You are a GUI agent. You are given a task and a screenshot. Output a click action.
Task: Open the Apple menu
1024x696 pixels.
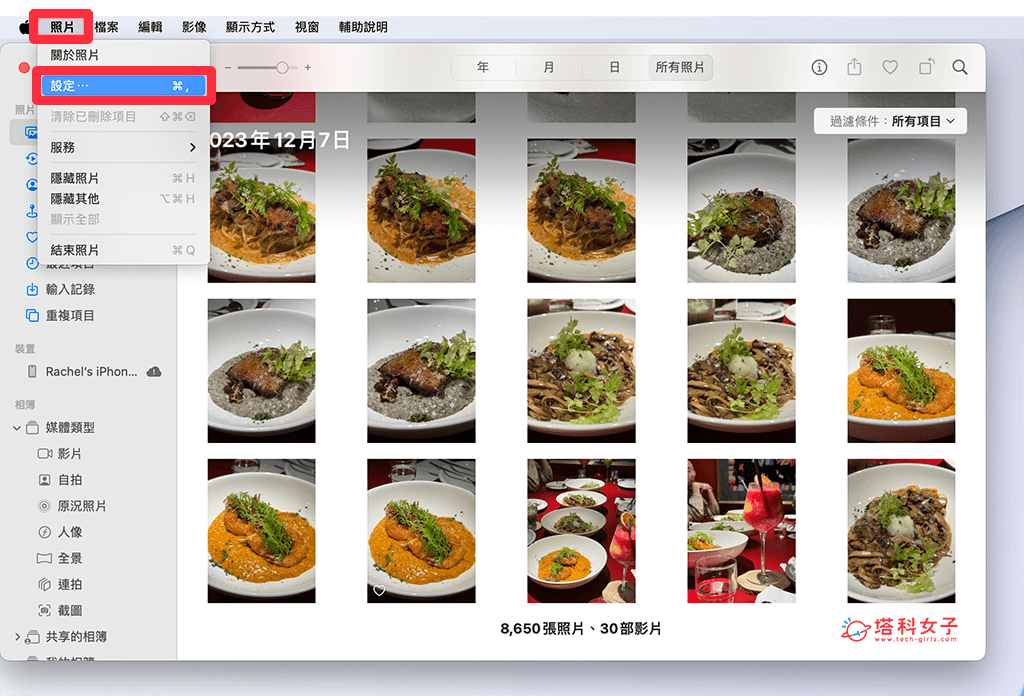[x=24, y=27]
